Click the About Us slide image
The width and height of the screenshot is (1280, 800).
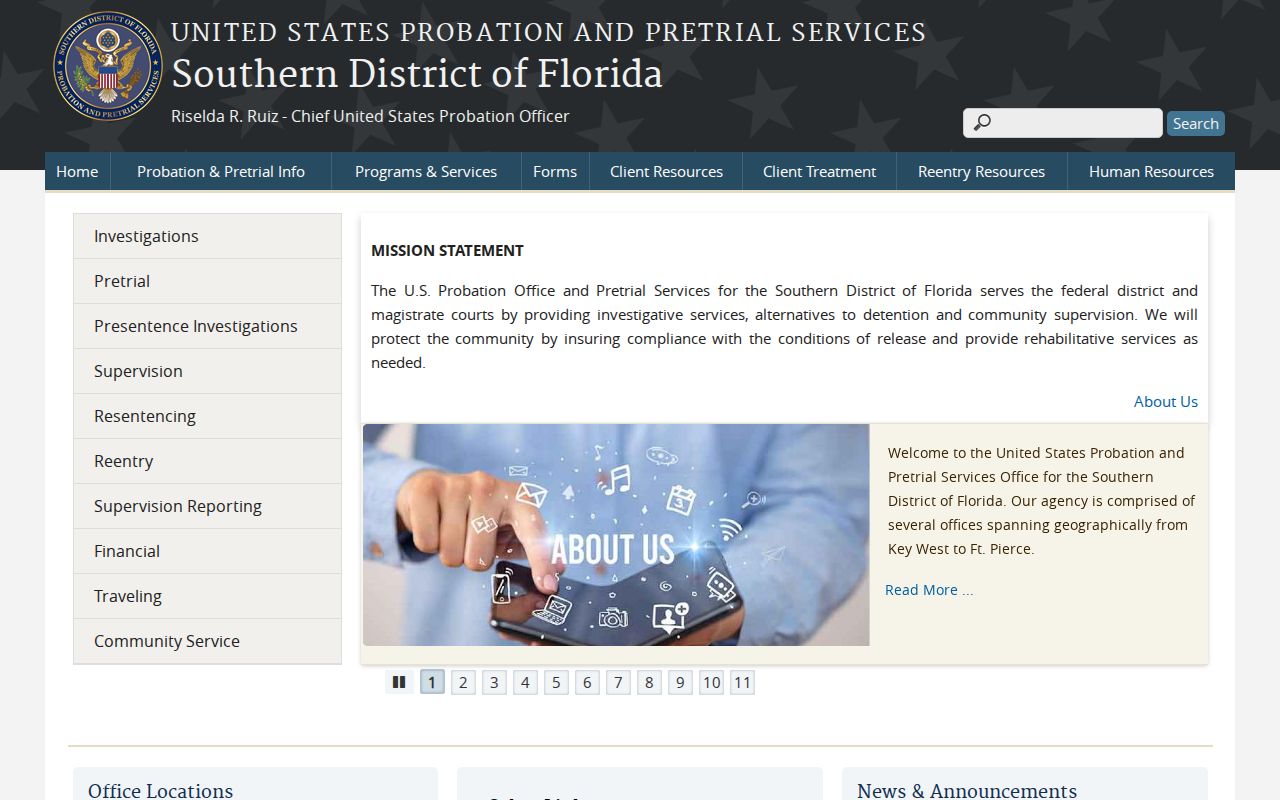616,535
